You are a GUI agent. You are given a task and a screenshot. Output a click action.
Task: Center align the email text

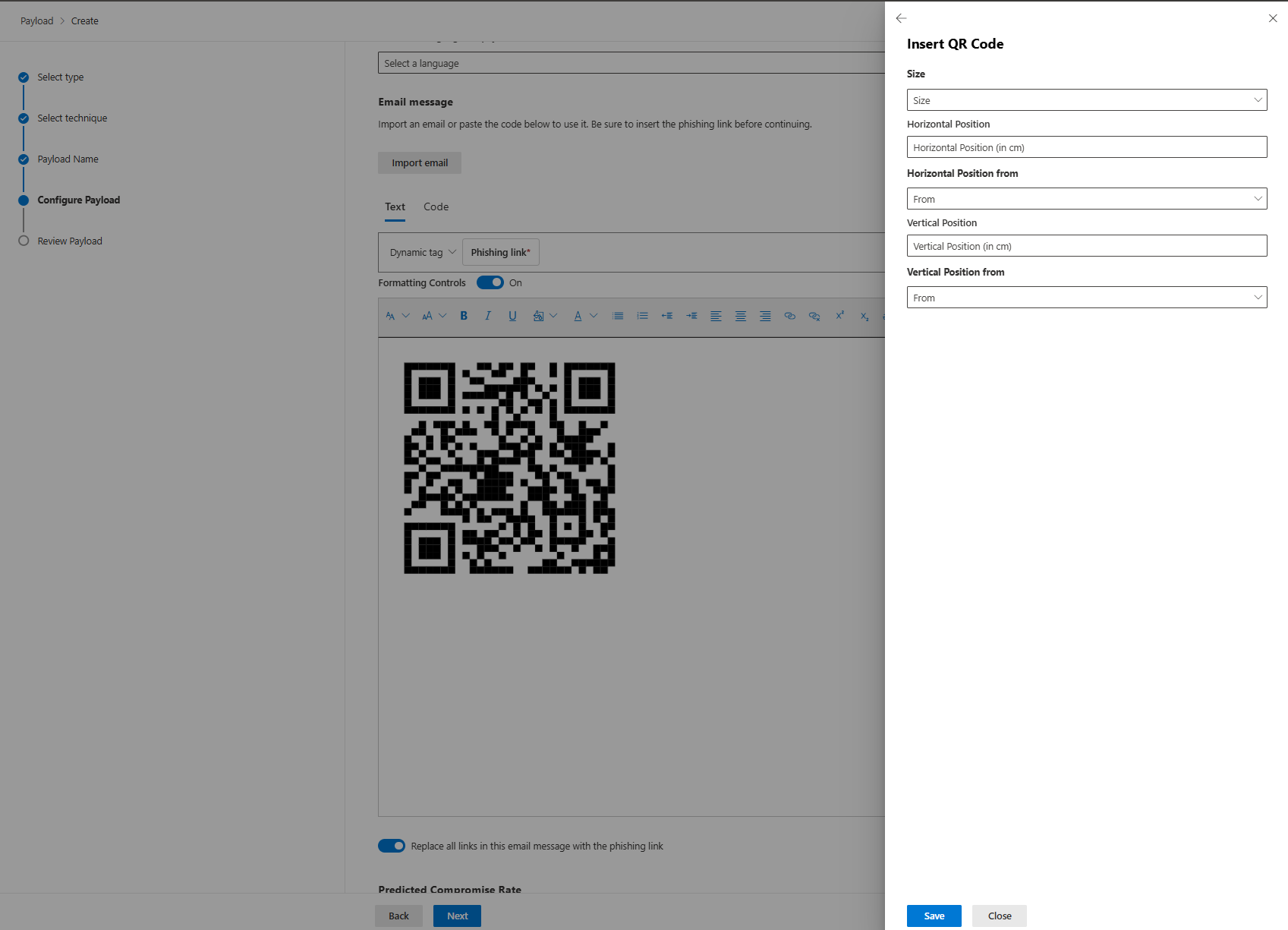(740, 316)
